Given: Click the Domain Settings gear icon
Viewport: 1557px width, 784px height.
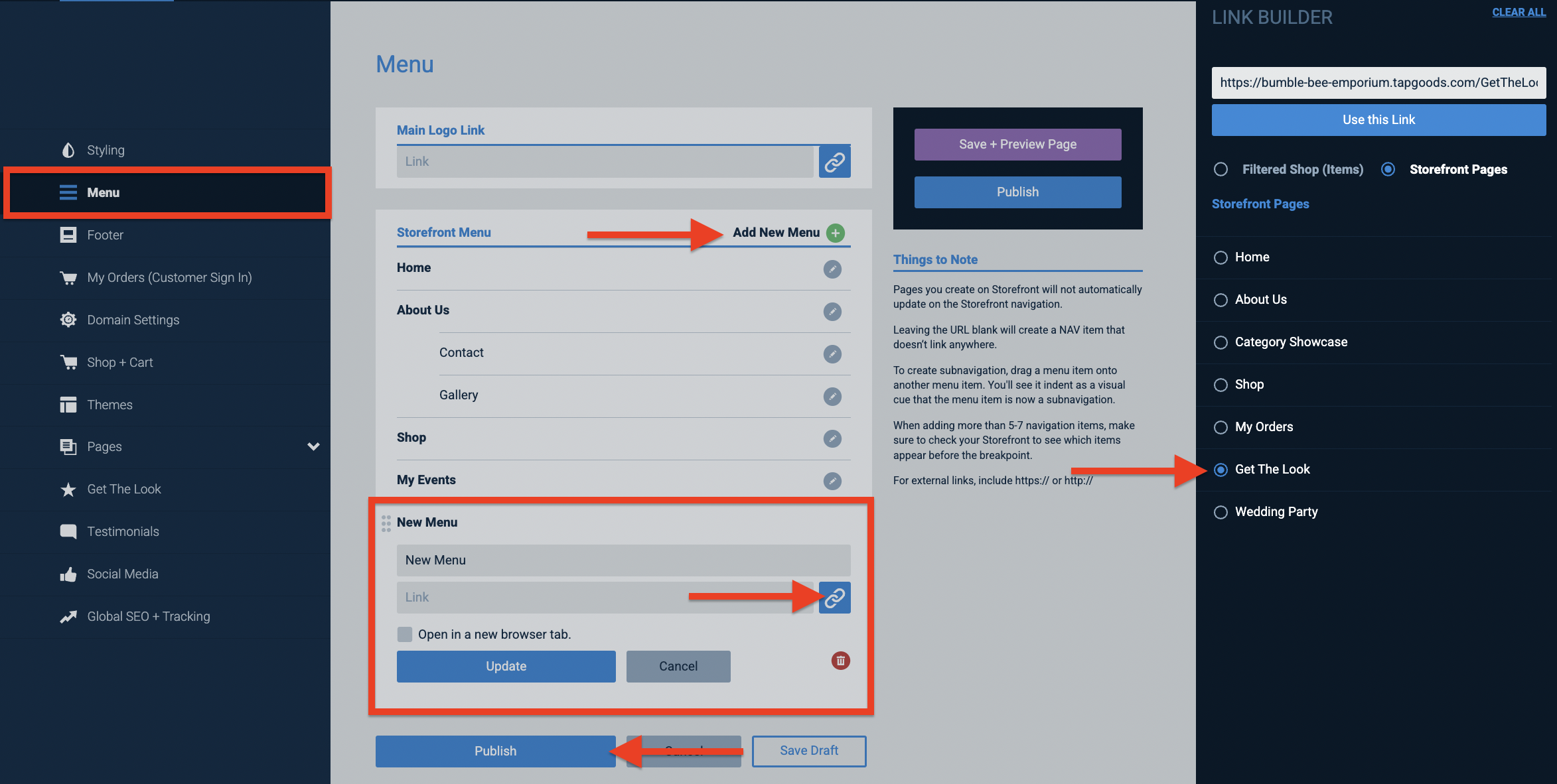Looking at the screenshot, I should coord(68,320).
